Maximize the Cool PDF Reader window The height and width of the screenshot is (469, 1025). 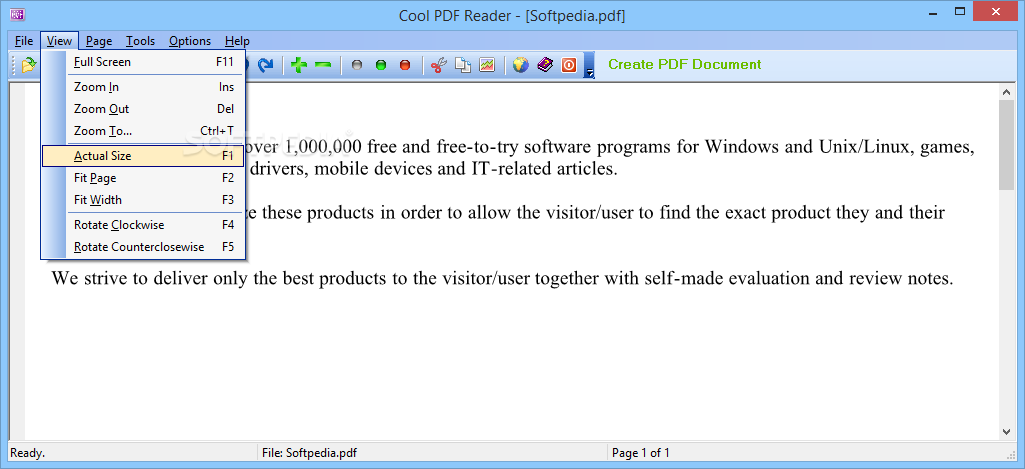point(960,12)
